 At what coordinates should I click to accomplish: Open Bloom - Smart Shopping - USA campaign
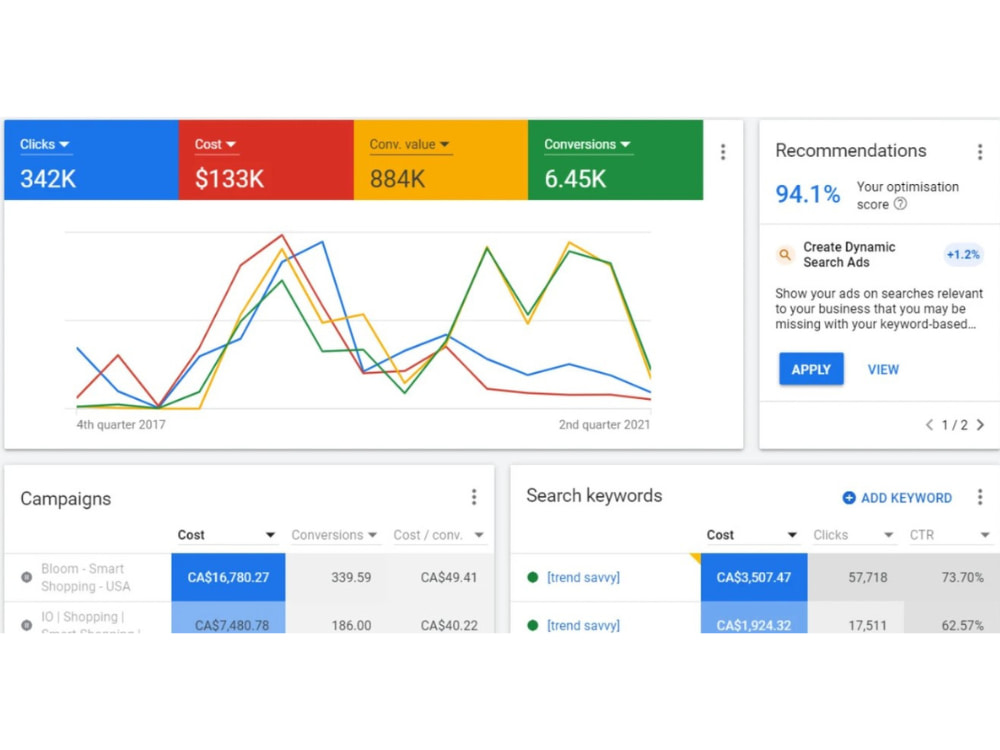(85, 577)
